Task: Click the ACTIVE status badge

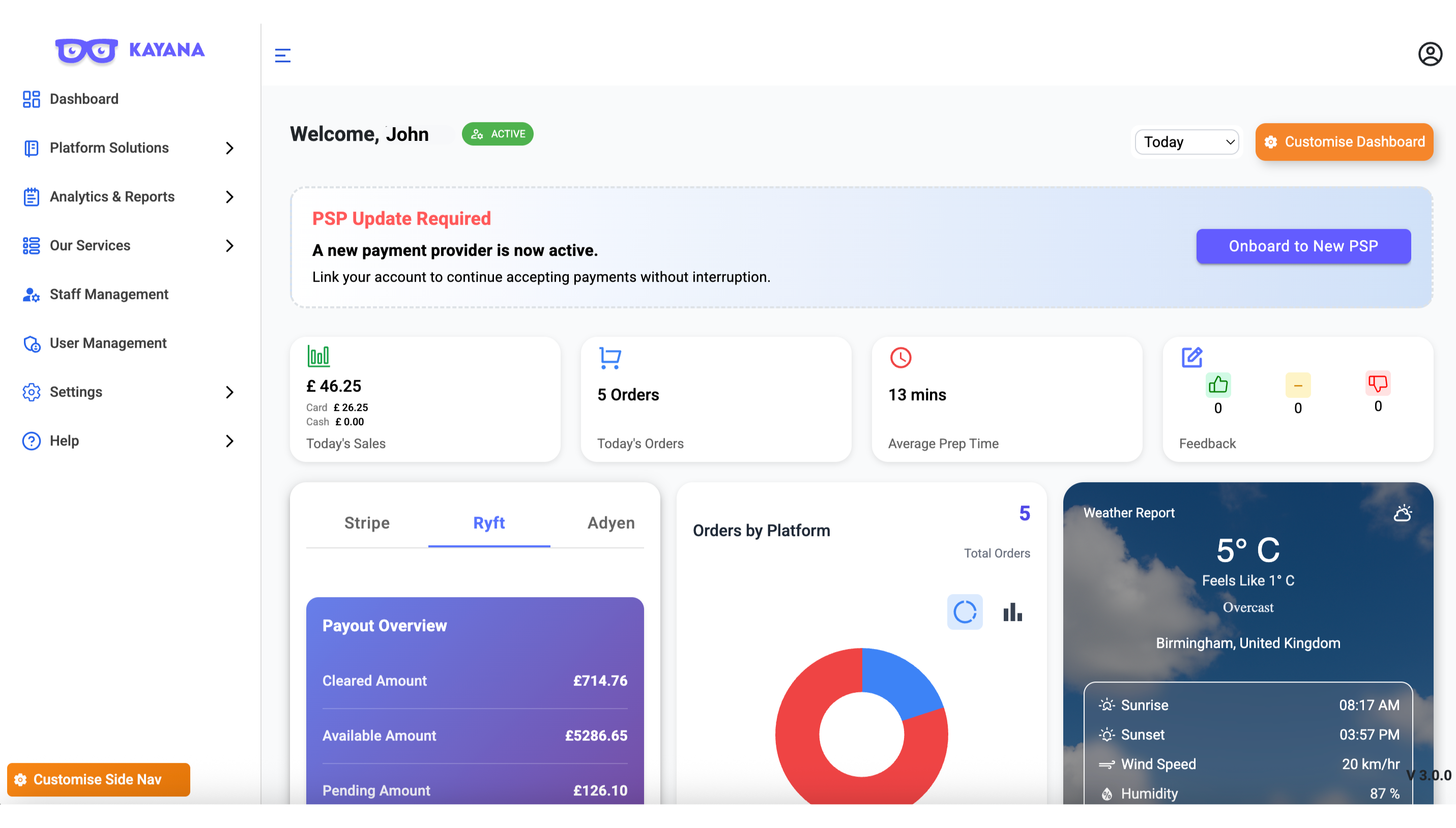Action: coord(497,134)
